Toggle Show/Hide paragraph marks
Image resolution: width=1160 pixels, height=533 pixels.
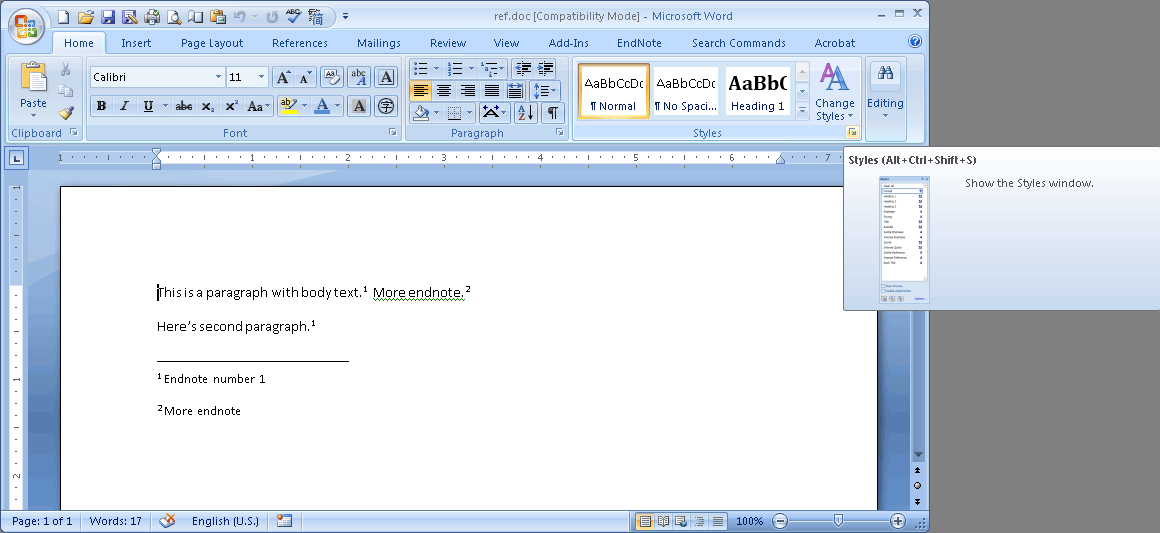click(553, 113)
